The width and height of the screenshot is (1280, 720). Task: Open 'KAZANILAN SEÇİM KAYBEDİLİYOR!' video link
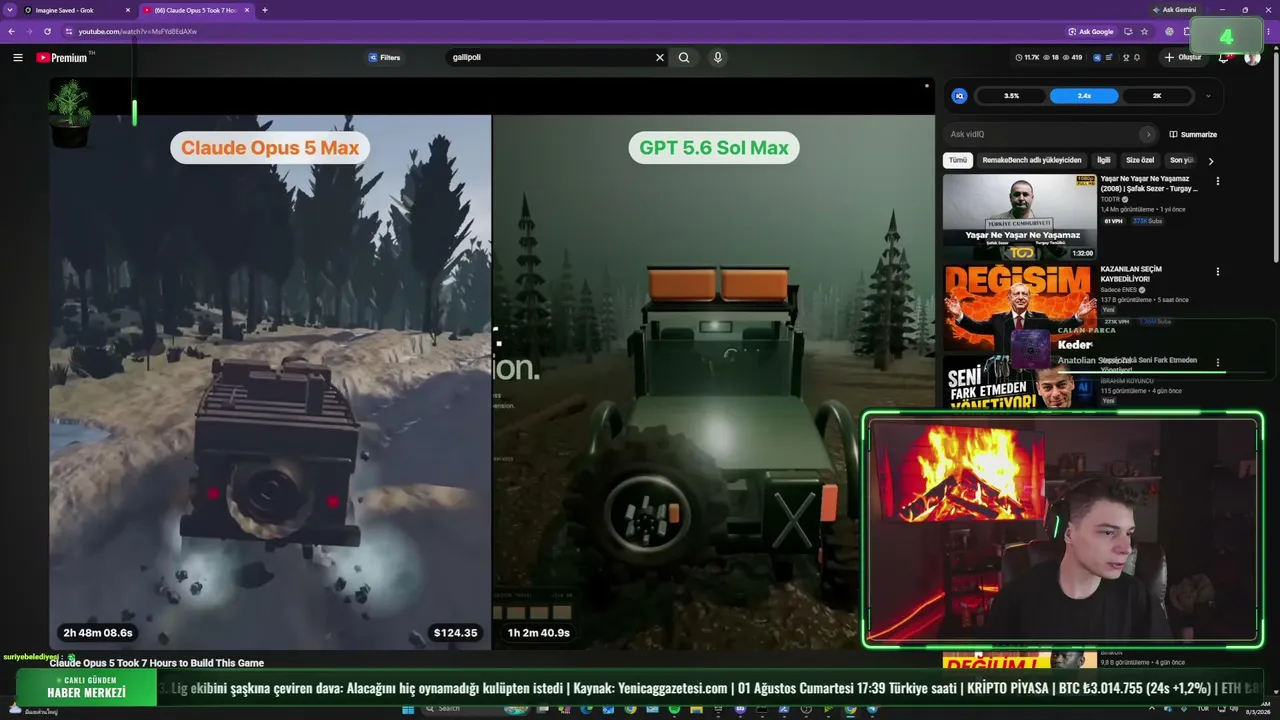(x=1131, y=273)
